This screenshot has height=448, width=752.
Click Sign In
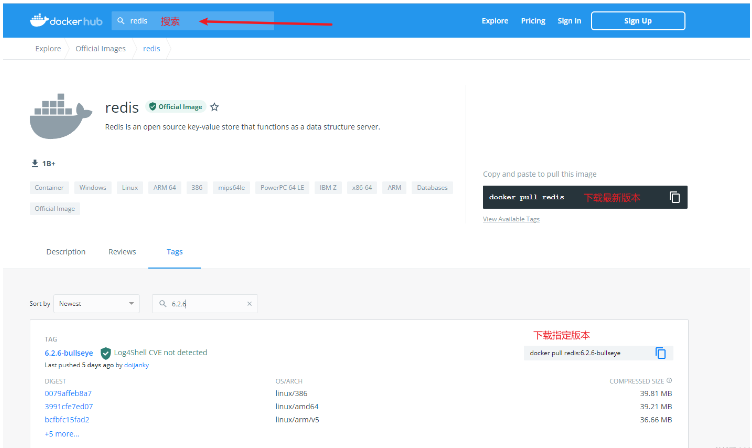point(569,21)
